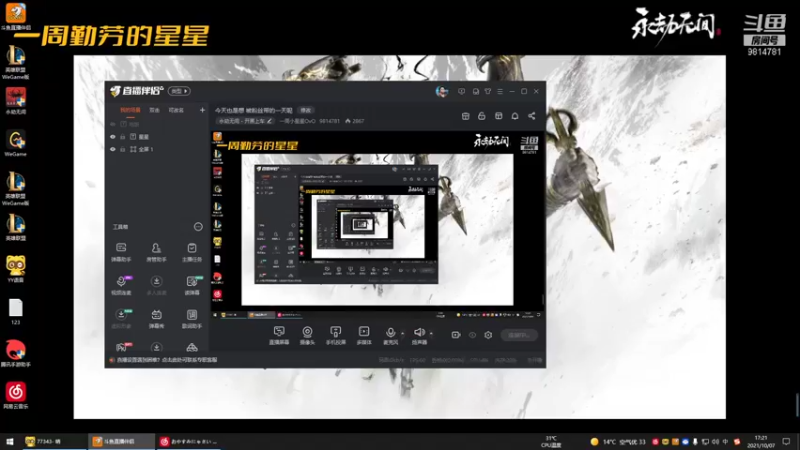This screenshot has width=800, height=450.
Task: Open the WeGame desktop shortcut
Action: pos(15,143)
